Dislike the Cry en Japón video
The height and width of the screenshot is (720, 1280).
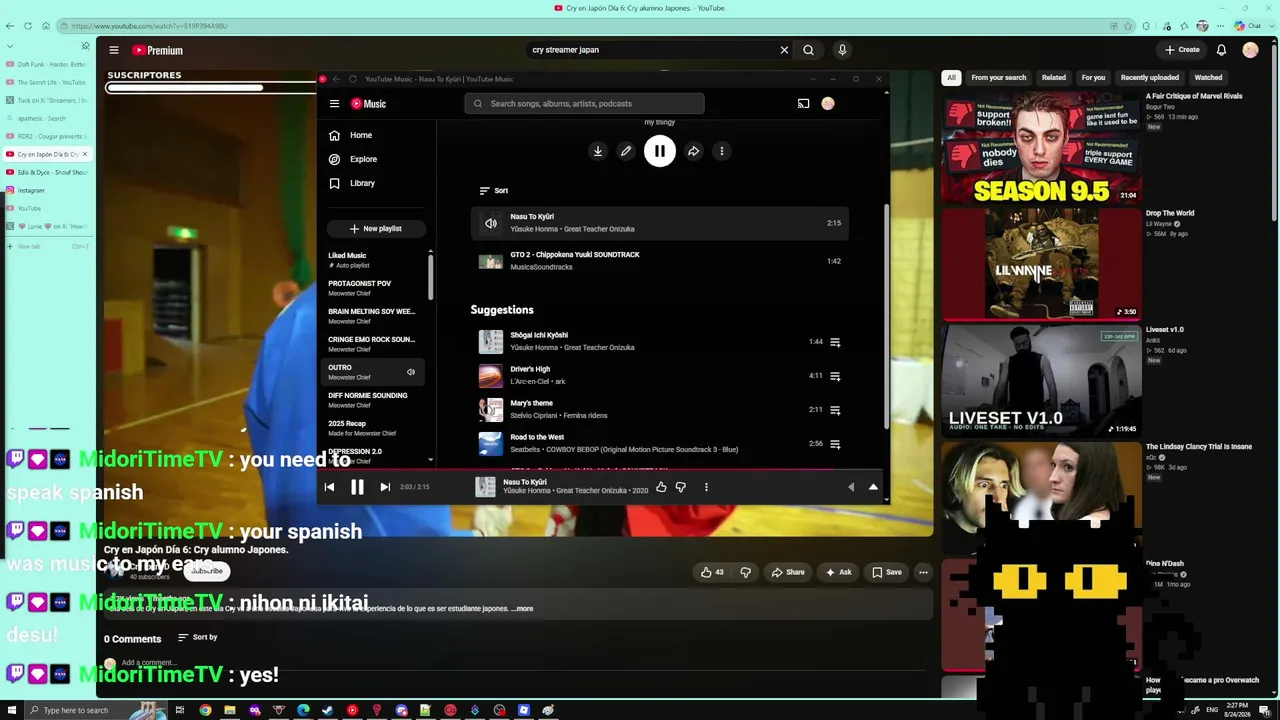[x=745, y=572]
